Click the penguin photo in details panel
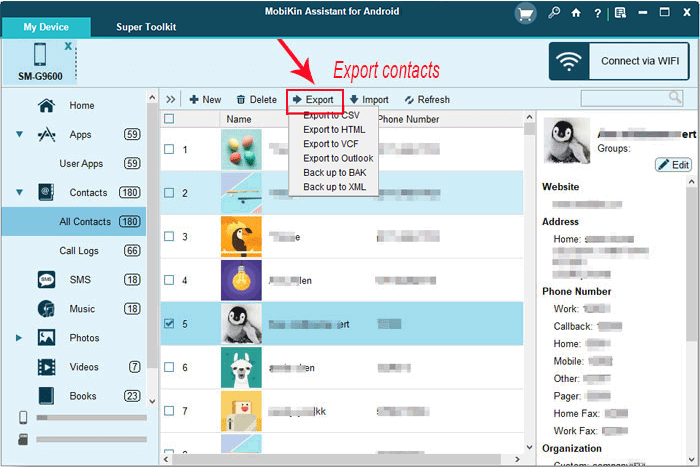The image size is (700, 467). (567, 141)
